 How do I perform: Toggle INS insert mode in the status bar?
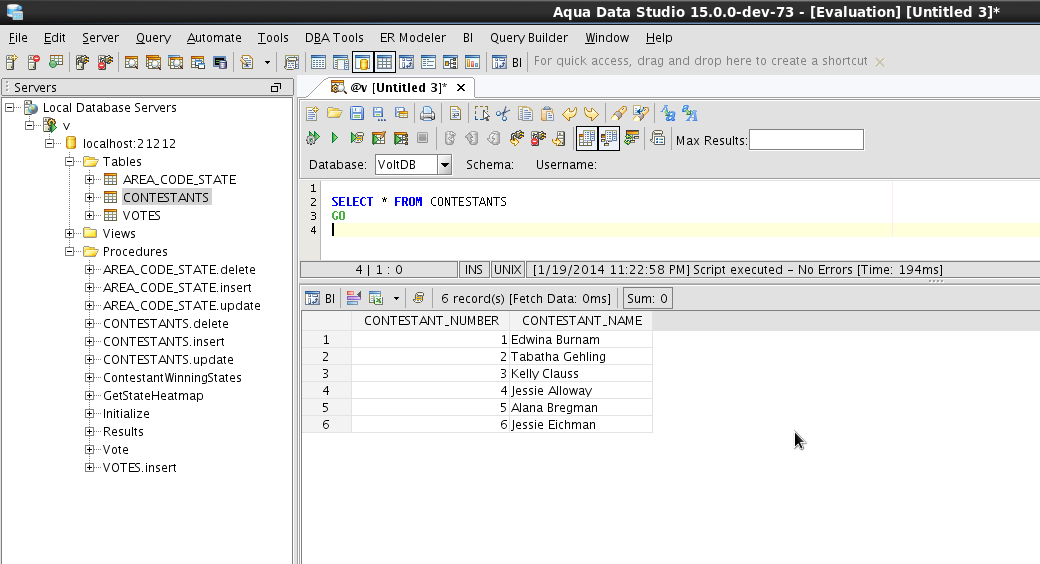474,269
